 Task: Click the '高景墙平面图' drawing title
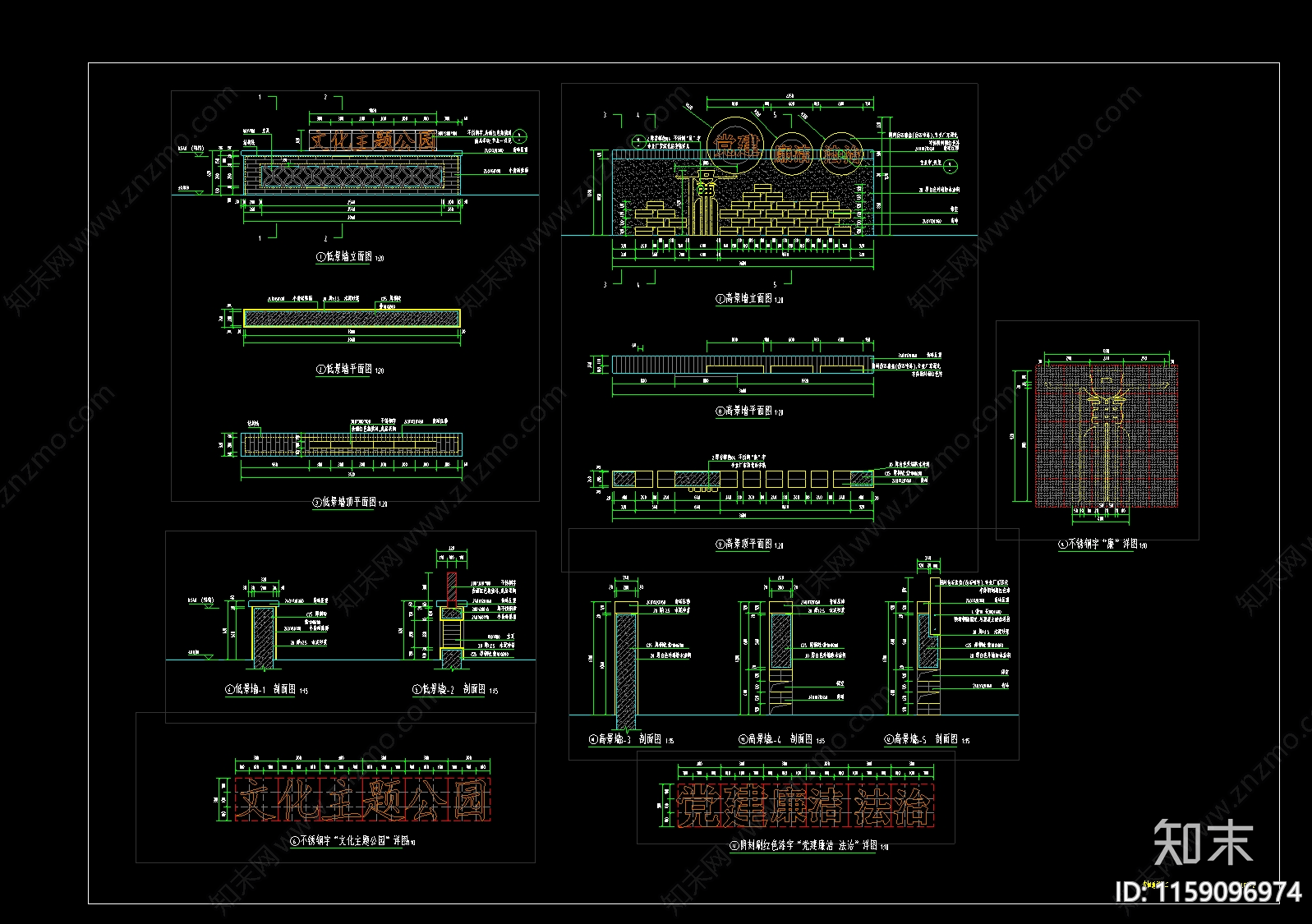pyautogui.click(x=749, y=411)
